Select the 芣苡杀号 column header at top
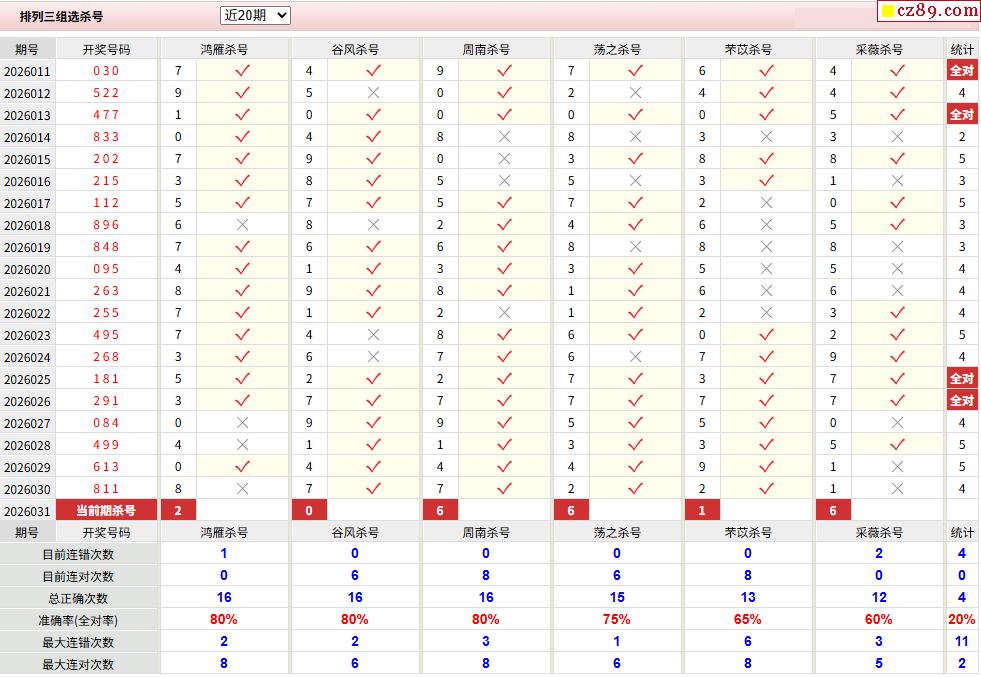This screenshot has width=981, height=677. coord(748,49)
